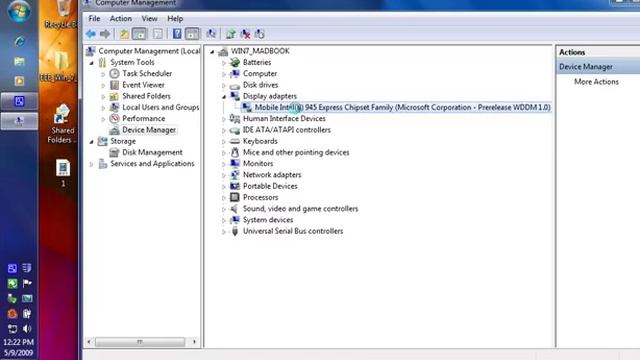Viewport: 640px width, 360px height.
Task: Select the 'Monitors' category text
Action: coord(258,163)
